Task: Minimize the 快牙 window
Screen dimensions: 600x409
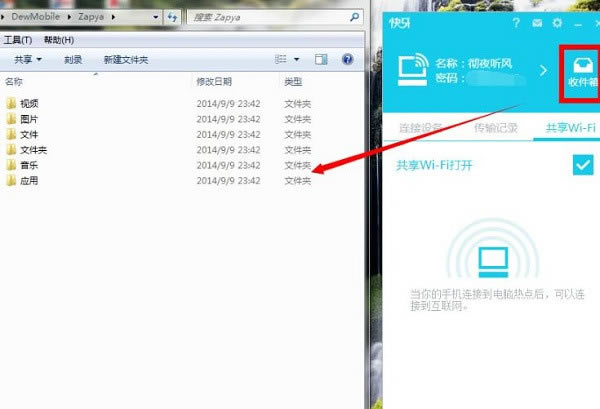Action: click(578, 24)
